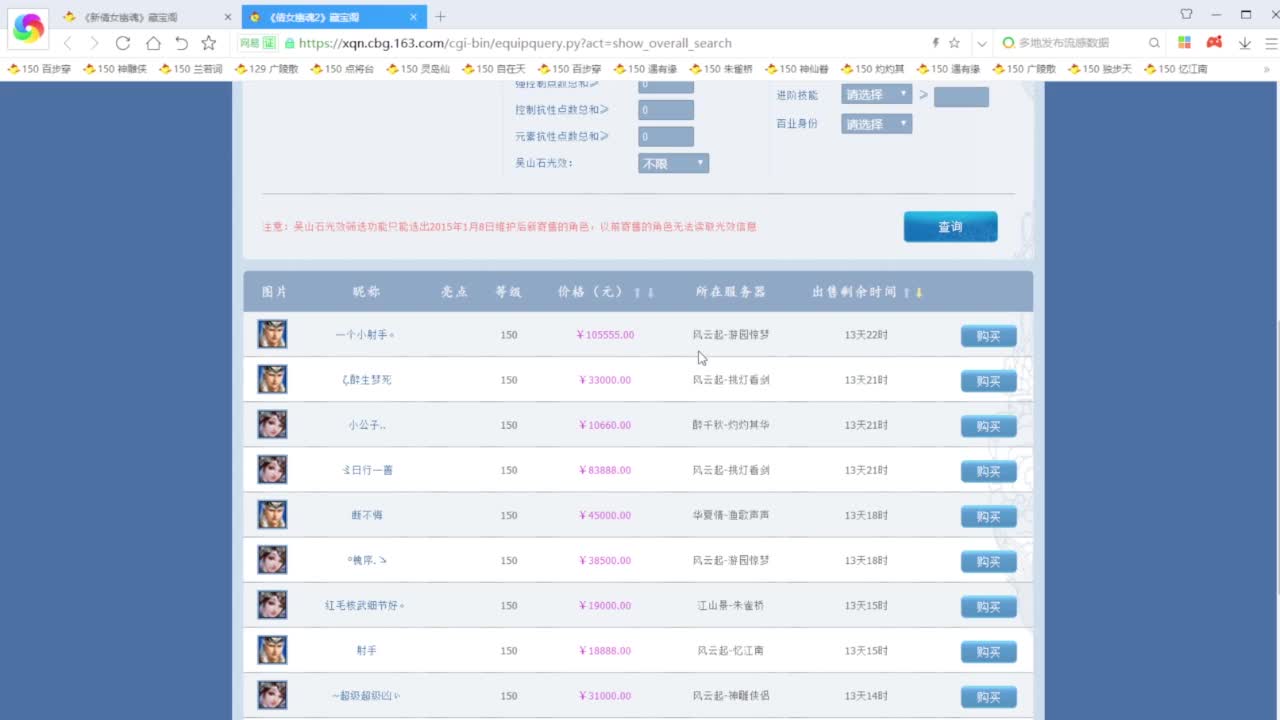Click the search magnifier icon in the search box
1280x720 pixels.
tap(1154, 43)
